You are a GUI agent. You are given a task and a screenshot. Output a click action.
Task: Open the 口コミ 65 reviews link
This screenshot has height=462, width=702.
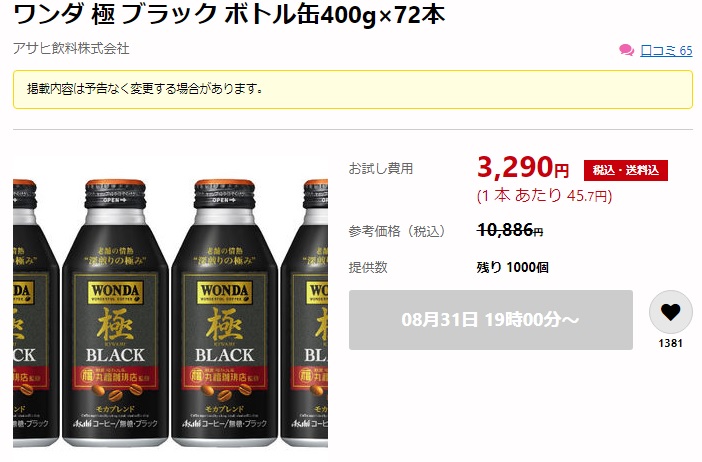click(666, 50)
